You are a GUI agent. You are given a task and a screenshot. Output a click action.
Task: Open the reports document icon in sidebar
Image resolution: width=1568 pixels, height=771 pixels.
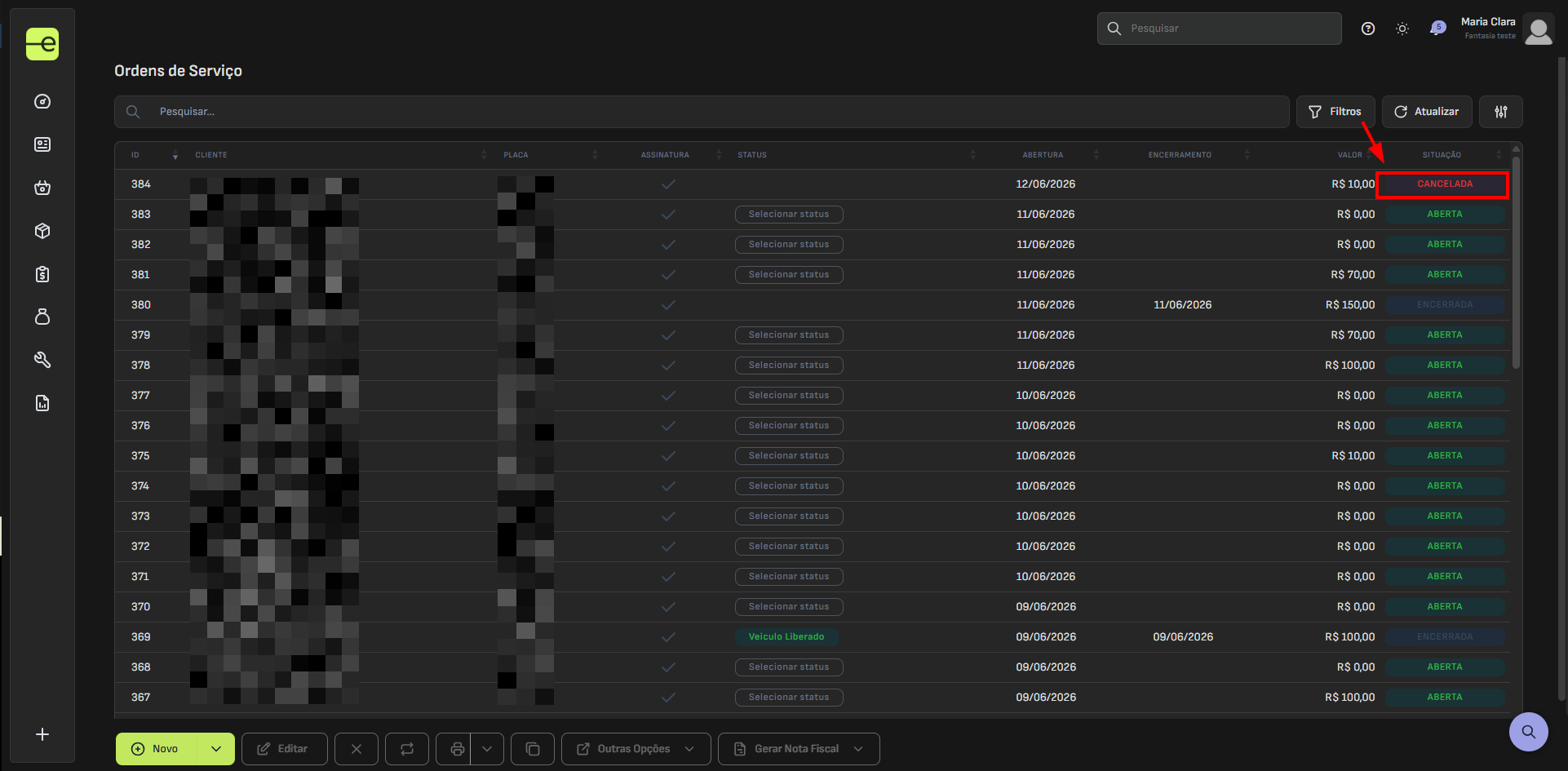pyautogui.click(x=42, y=403)
